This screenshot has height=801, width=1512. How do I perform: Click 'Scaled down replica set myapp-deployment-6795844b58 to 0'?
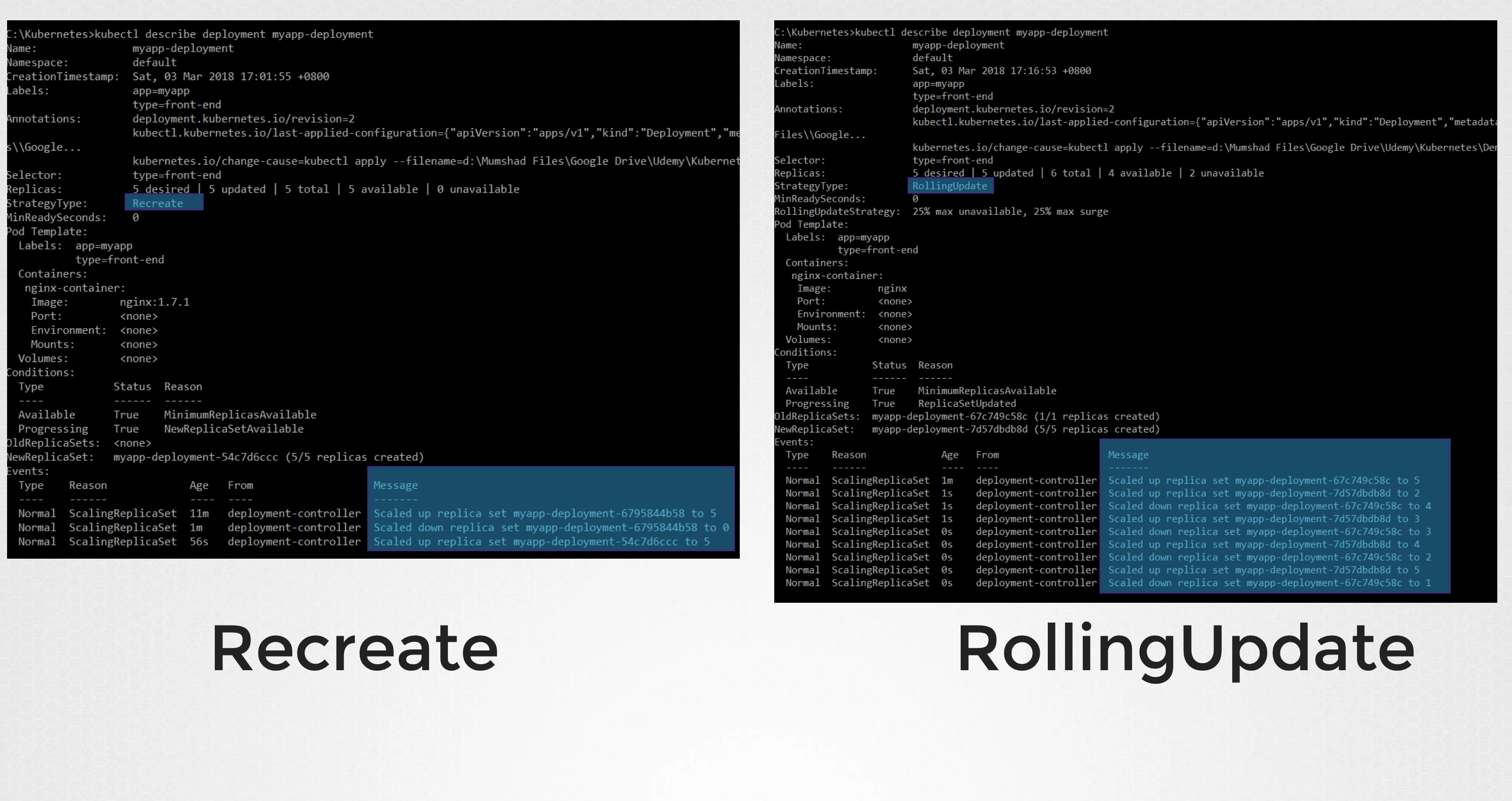pos(551,527)
